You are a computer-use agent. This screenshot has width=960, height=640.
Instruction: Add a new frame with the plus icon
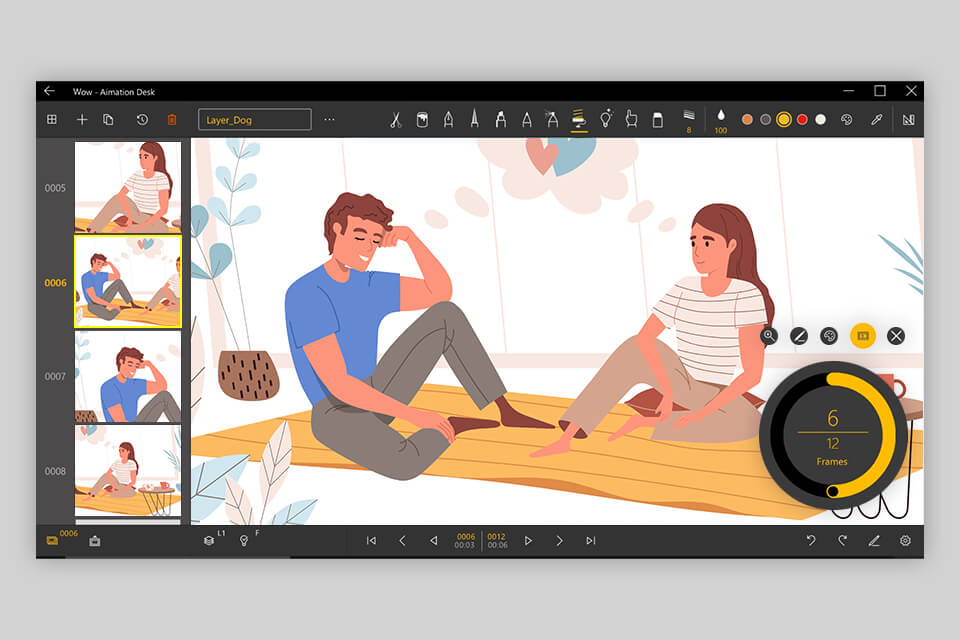[82, 119]
